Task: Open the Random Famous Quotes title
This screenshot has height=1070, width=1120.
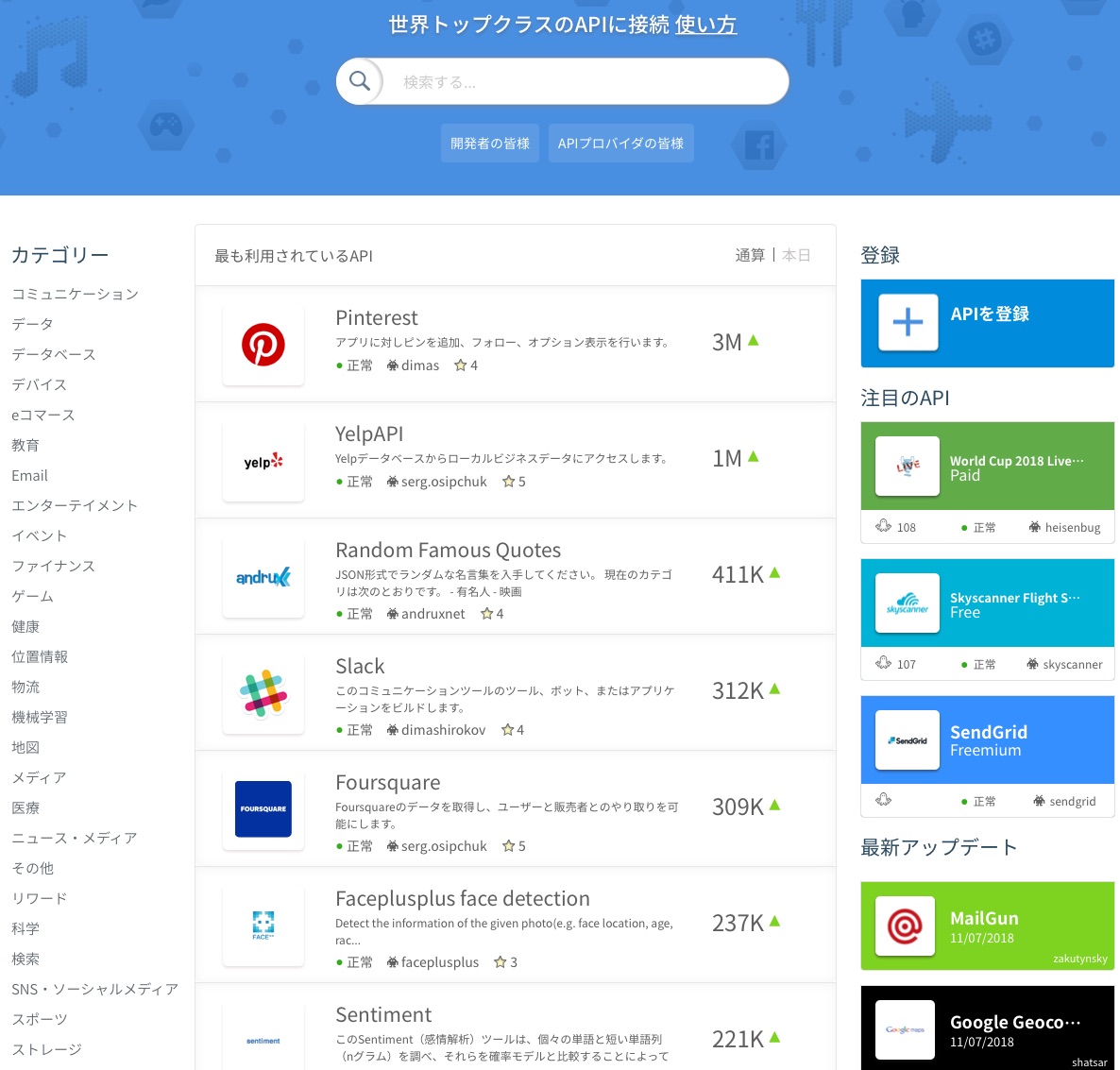Action: [448, 550]
